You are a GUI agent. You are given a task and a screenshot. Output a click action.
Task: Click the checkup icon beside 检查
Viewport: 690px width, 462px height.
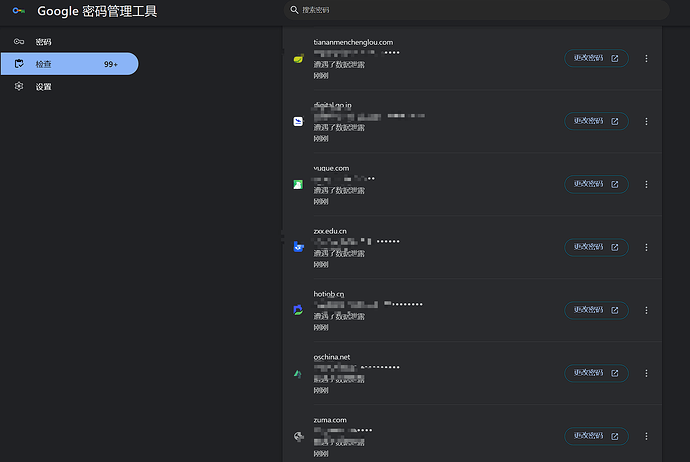(19, 64)
